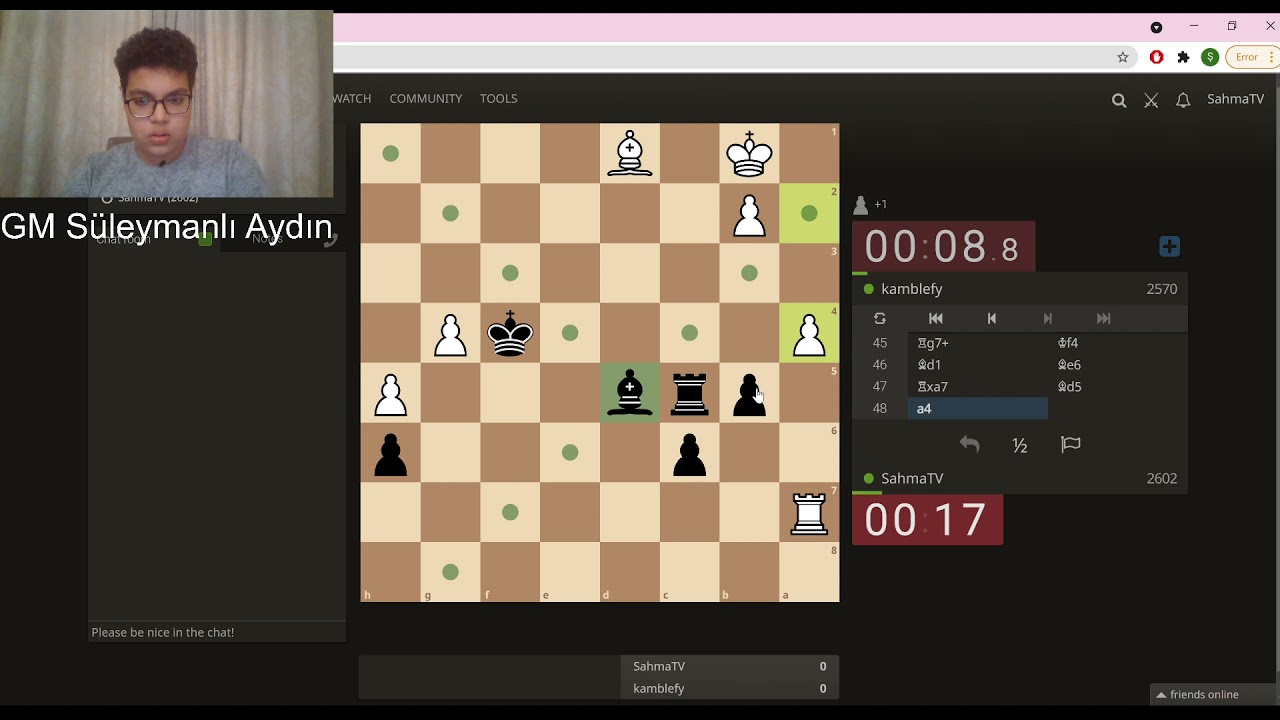Select the black bishop on d5
This screenshot has height=720, width=1280.
coord(630,393)
